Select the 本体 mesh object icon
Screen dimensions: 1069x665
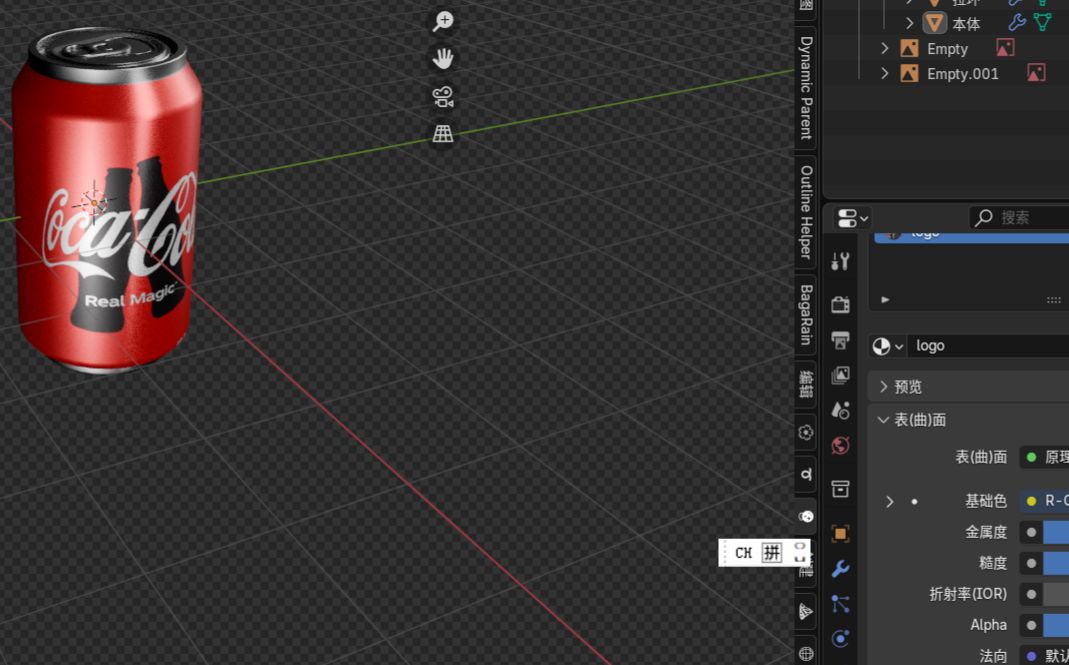click(x=935, y=23)
